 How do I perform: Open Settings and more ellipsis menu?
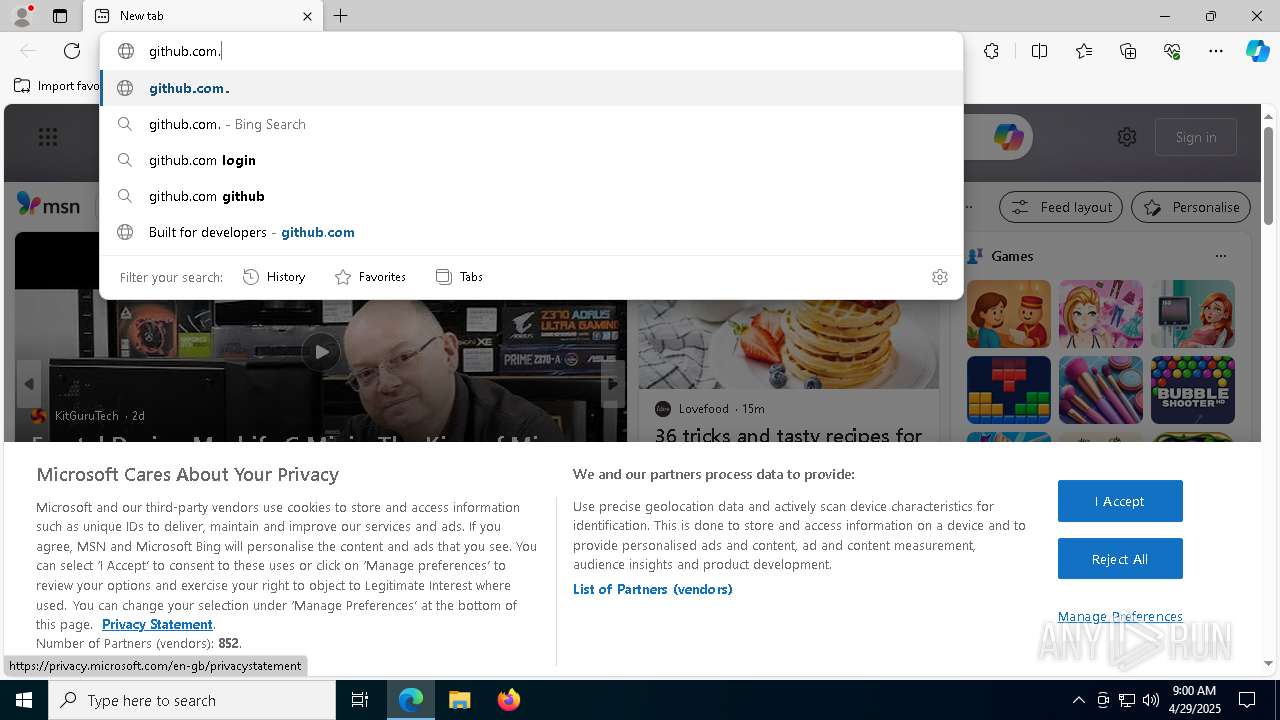coord(1216,51)
